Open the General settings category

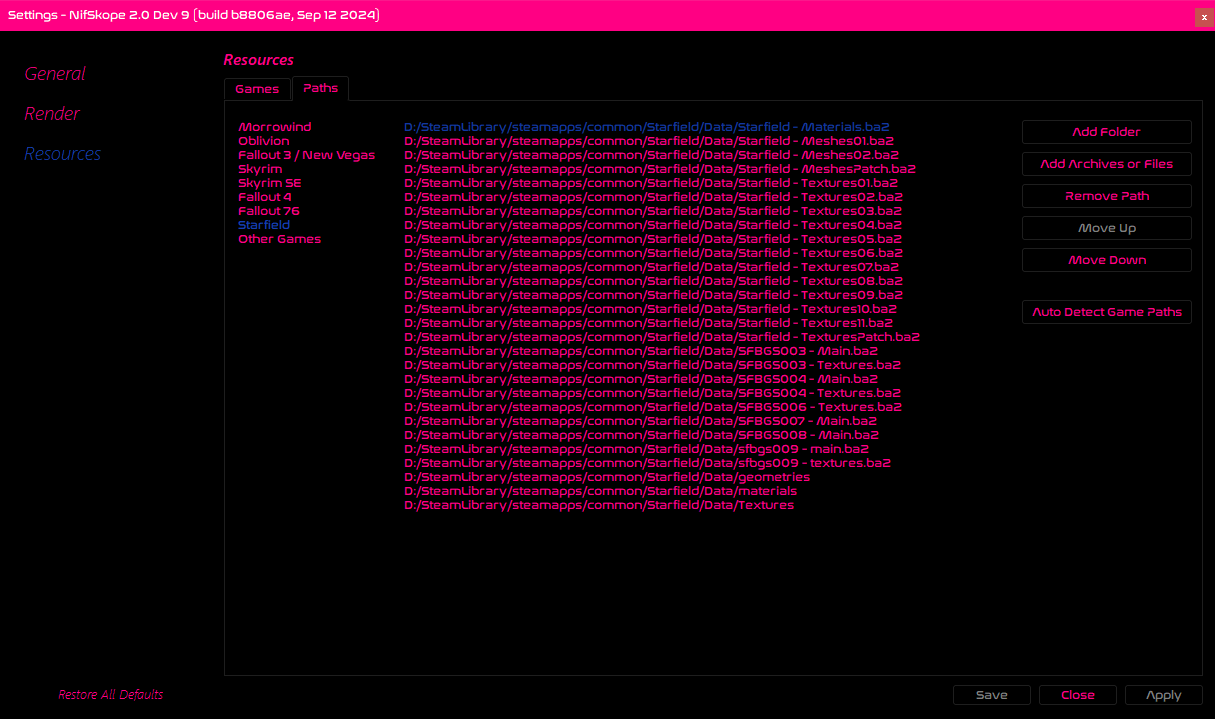[x=55, y=73]
